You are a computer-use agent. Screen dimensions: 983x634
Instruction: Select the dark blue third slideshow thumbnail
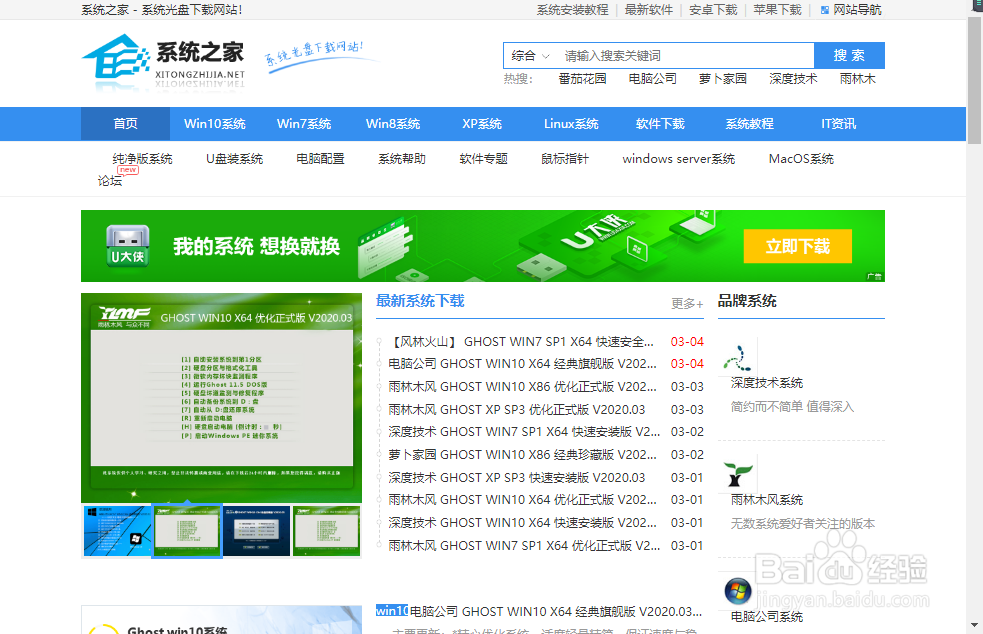click(256, 531)
